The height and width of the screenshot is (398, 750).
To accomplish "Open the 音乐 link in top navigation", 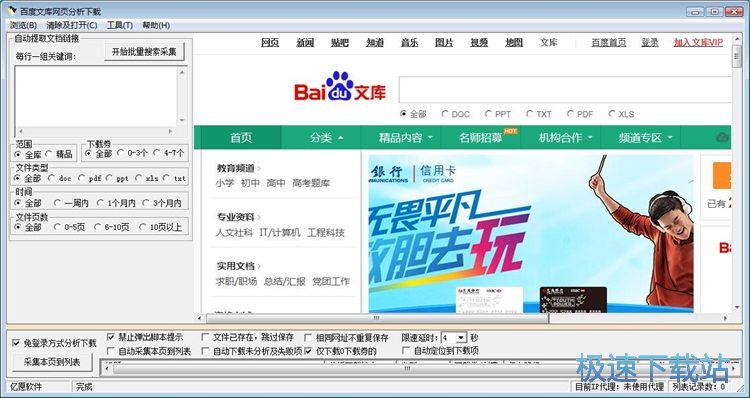I will 409,43.
